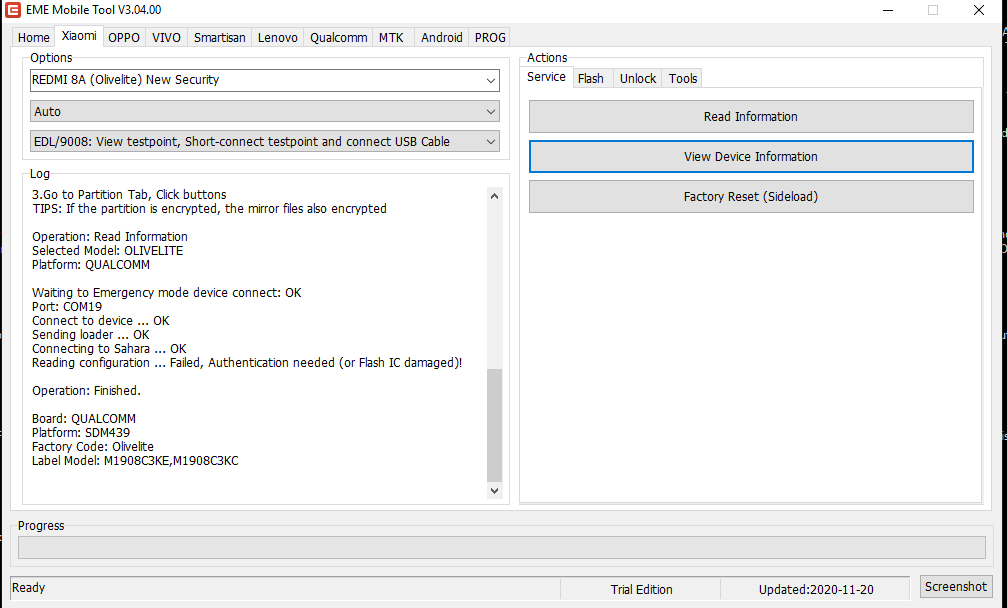Click View Device Information button
The height and width of the screenshot is (608, 1007).
click(751, 157)
